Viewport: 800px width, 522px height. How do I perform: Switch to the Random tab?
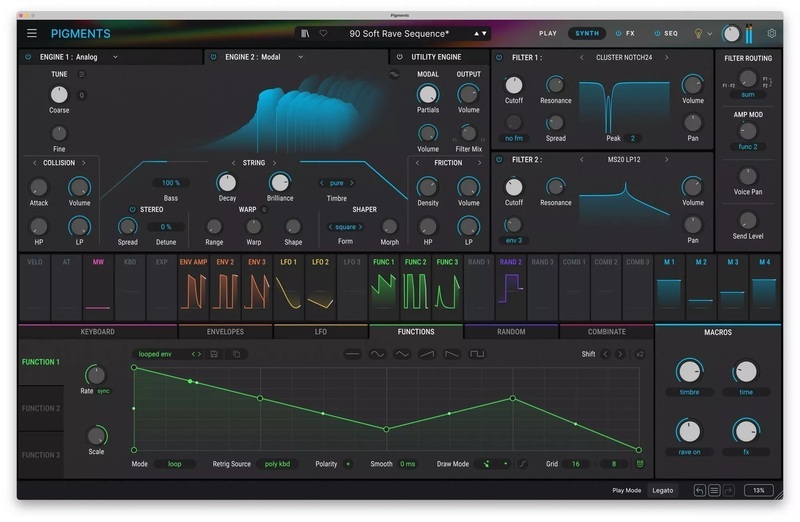pos(510,331)
